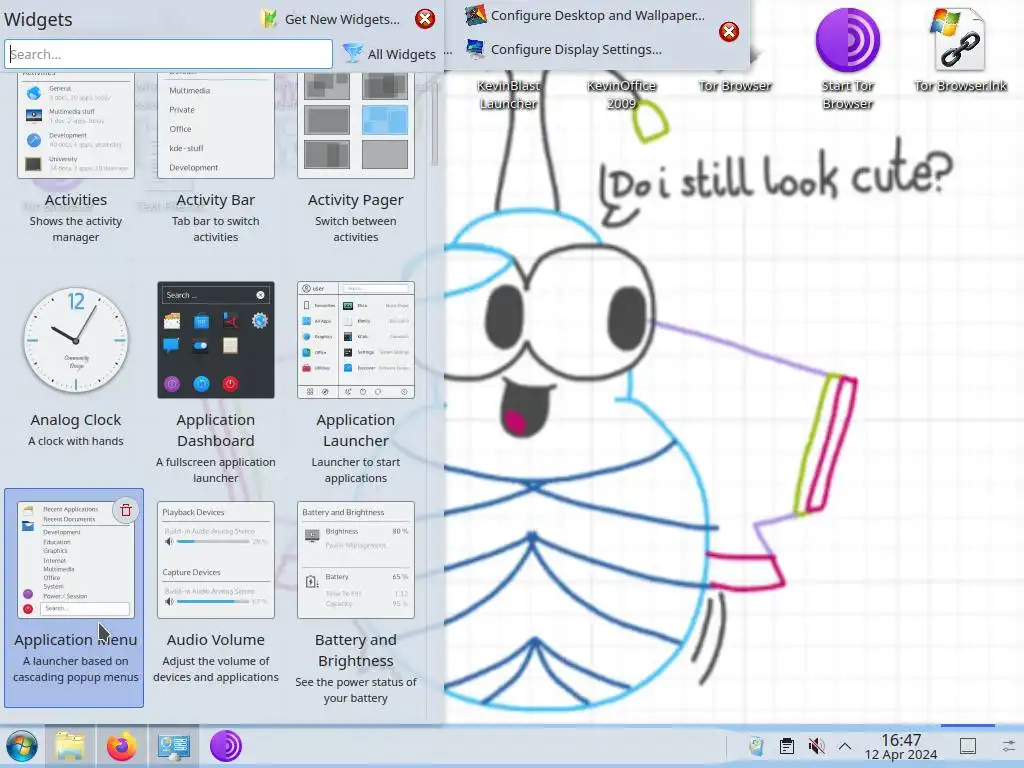Image resolution: width=1024 pixels, height=768 pixels.
Task: Select the Activity Pager widget thumbnail
Action: [356, 125]
